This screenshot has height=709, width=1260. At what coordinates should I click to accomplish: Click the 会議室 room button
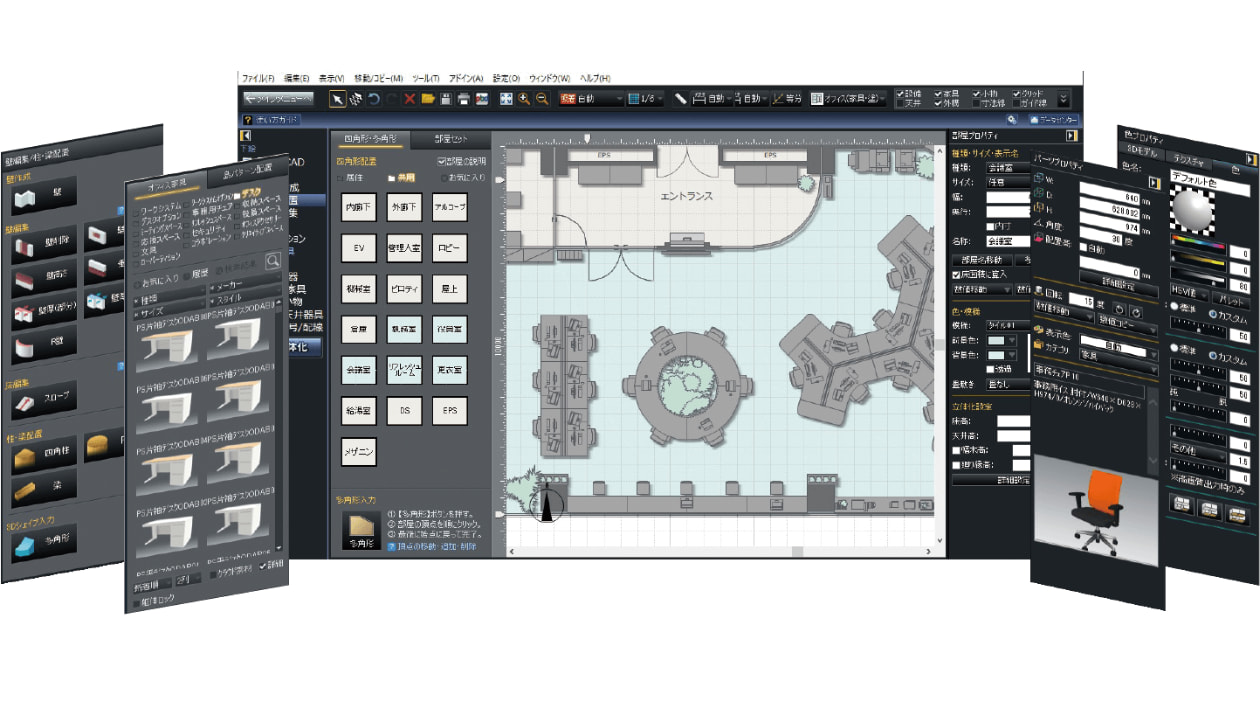358,370
